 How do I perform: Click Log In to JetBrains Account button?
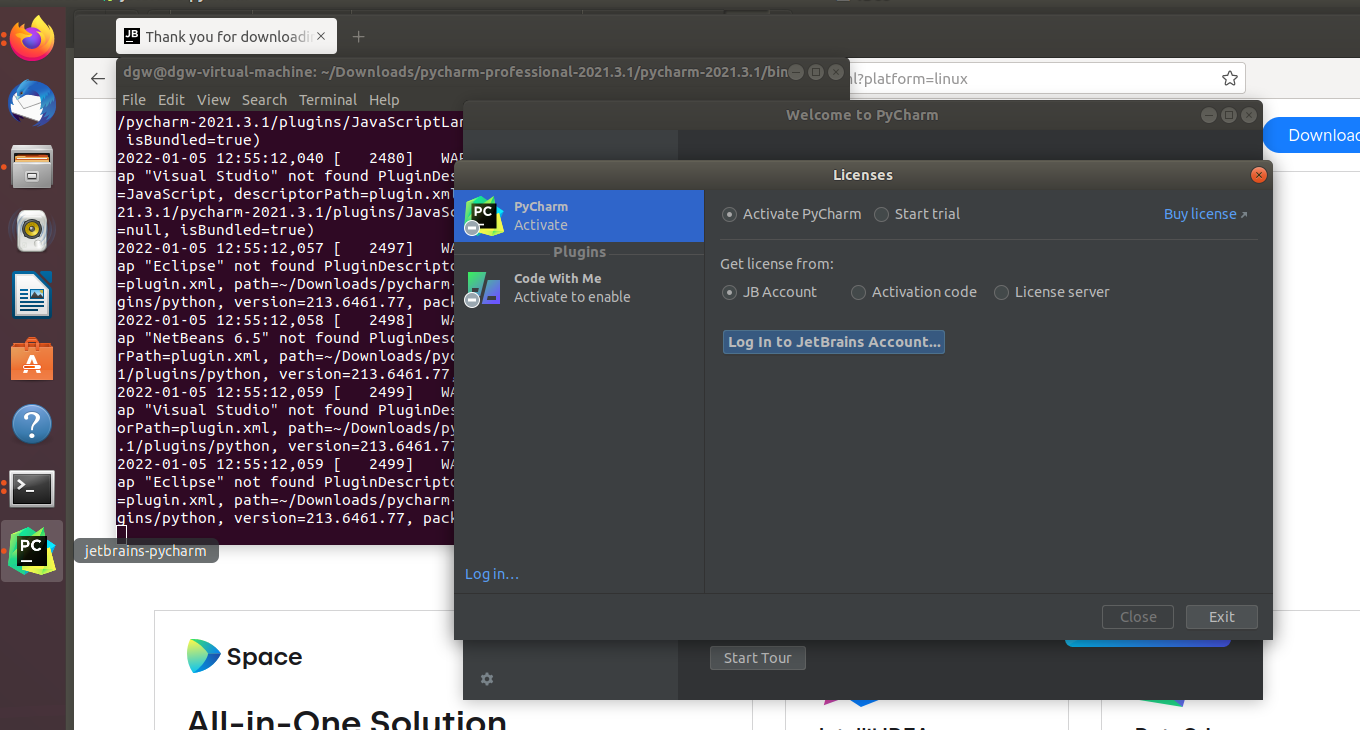click(x=834, y=342)
